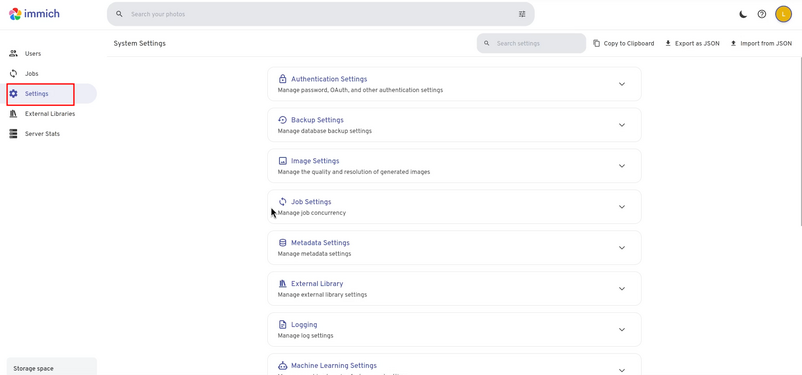Click the Image Settings picture icon
The height and width of the screenshot is (375, 802).
pos(282,161)
